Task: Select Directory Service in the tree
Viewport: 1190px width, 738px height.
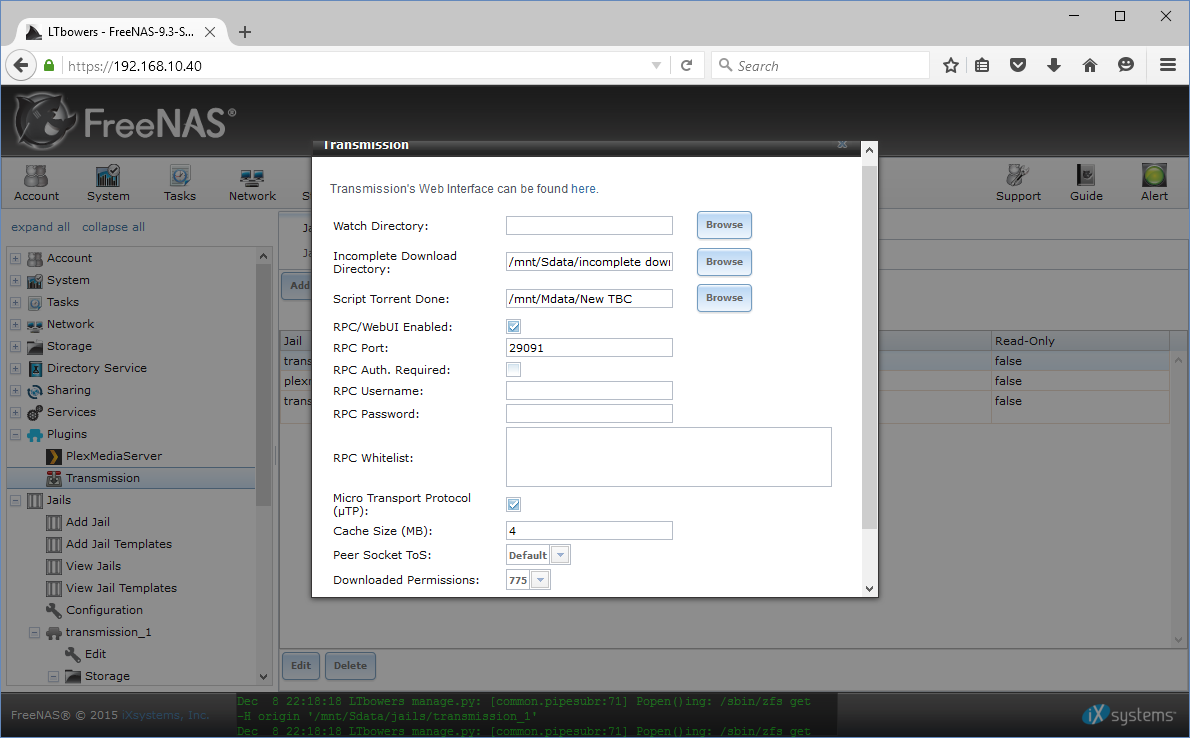Action: (96, 368)
